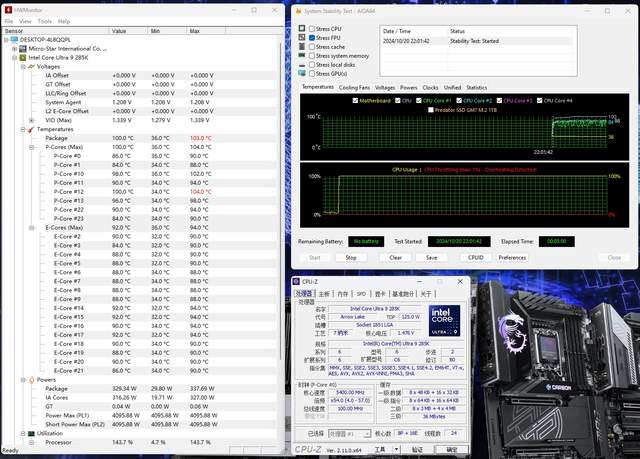Collapse the DESKTOP-4L8QQPL tree node
Image resolution: width=640 pixels, height=459 pixels.
point(6,40)
